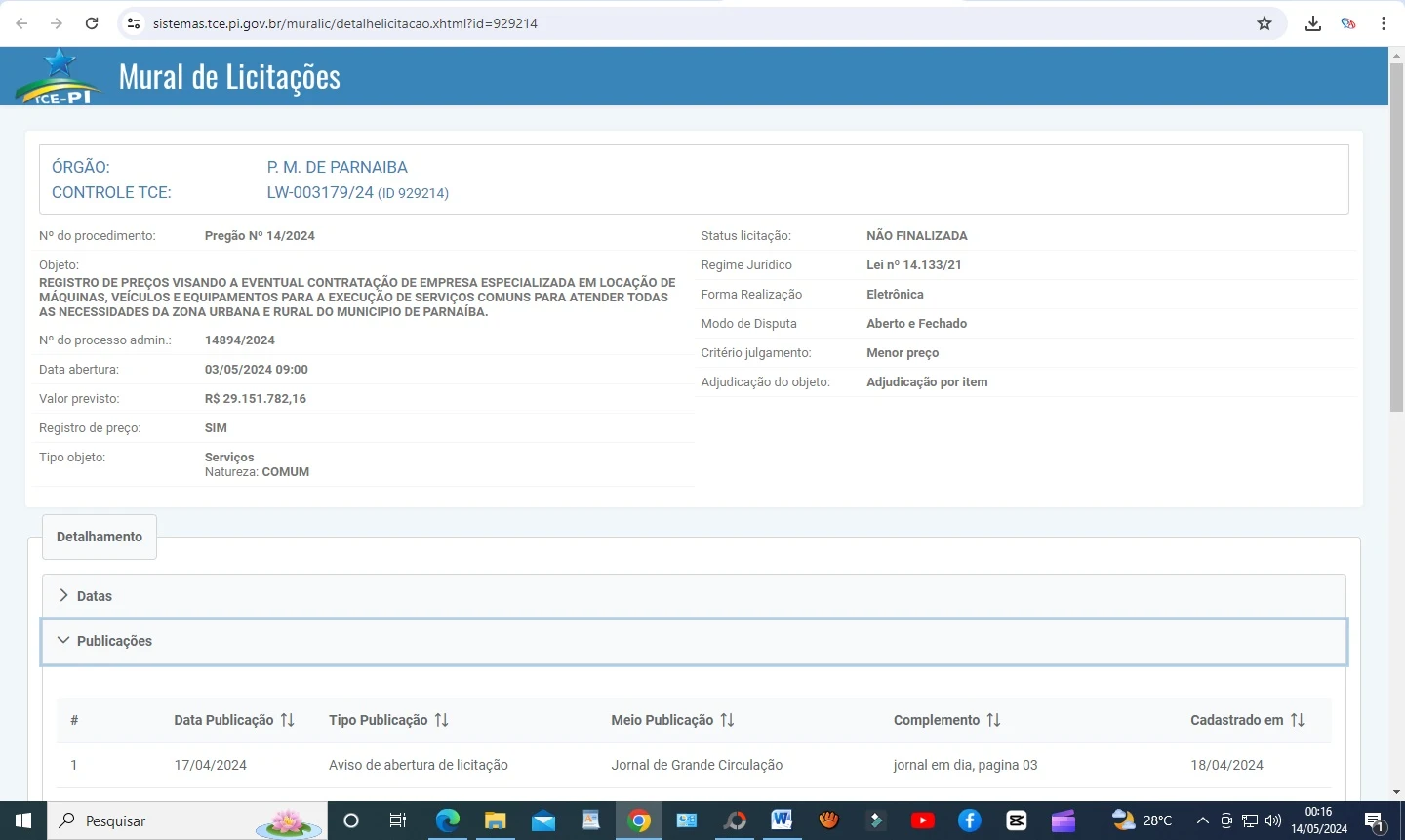1405x840 pixels.
Task: Open the Mural de Licitações title link
Action: [x=229, y=76]
